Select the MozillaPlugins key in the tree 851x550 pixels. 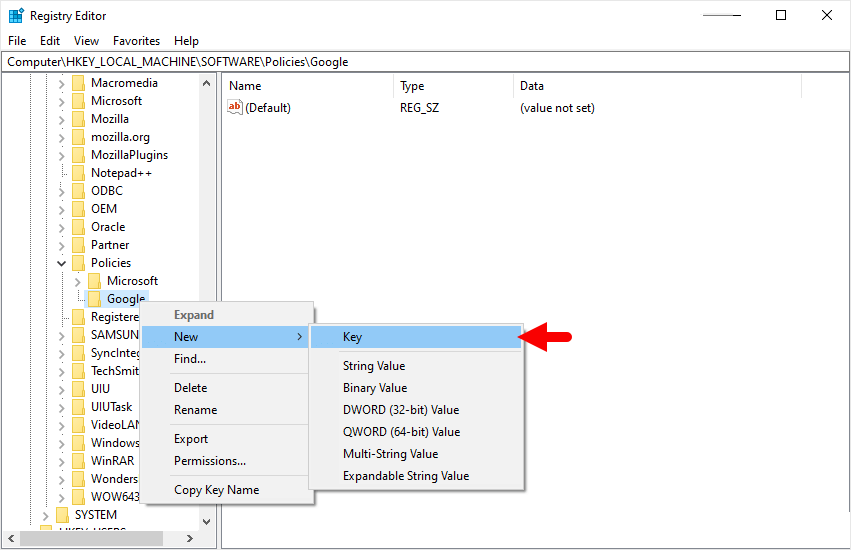pos(129,155)
